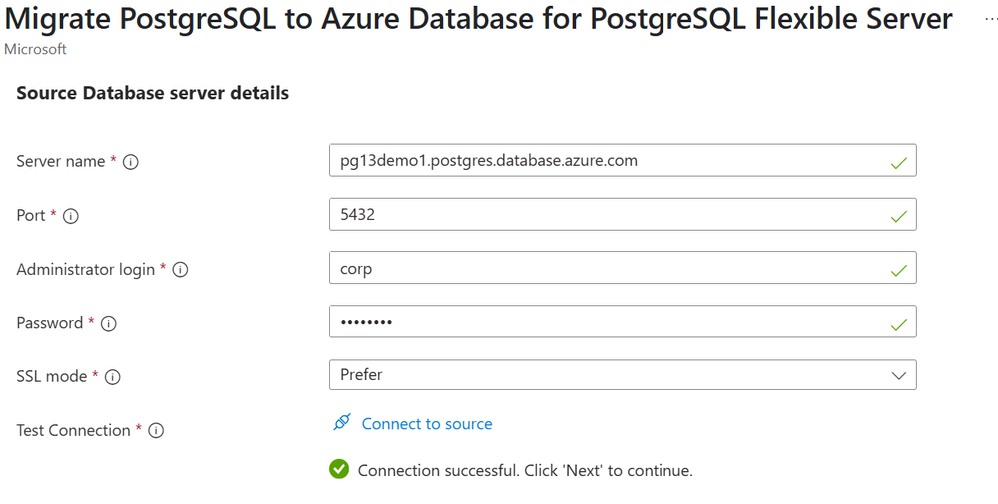Click the Server name info icon
The height and width of the screenshot is (504, 998).
point(130,162)
